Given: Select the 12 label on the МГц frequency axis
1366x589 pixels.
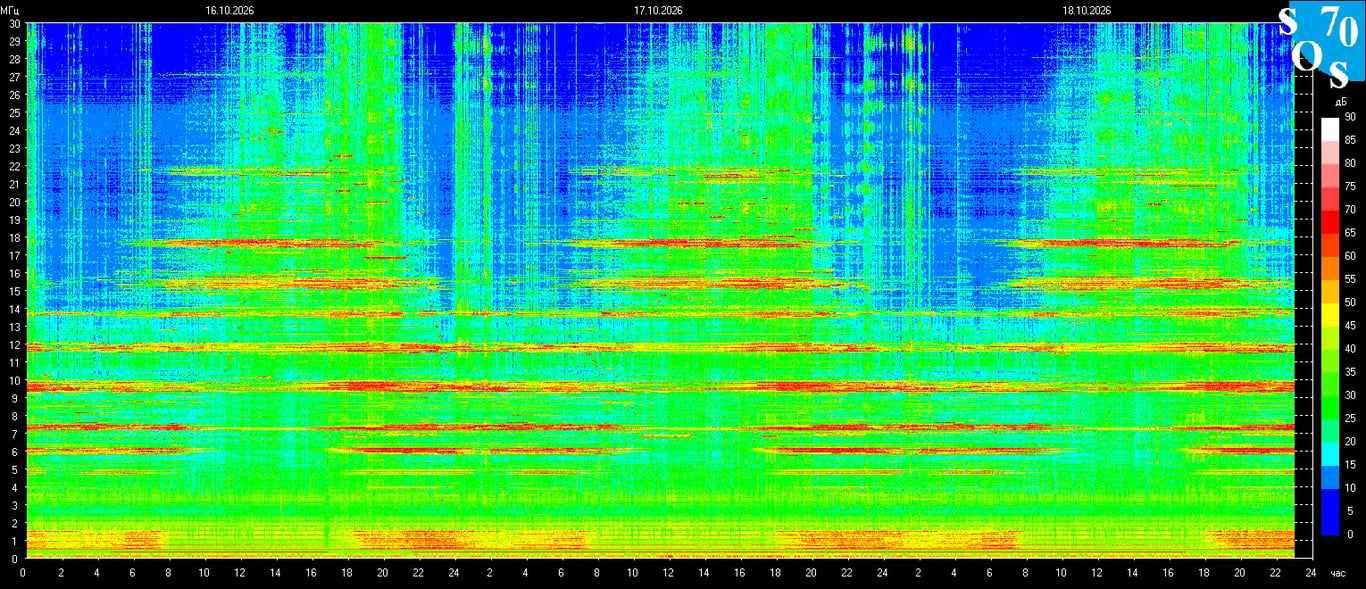Looking at the screenshot, I should click(14, 345).
